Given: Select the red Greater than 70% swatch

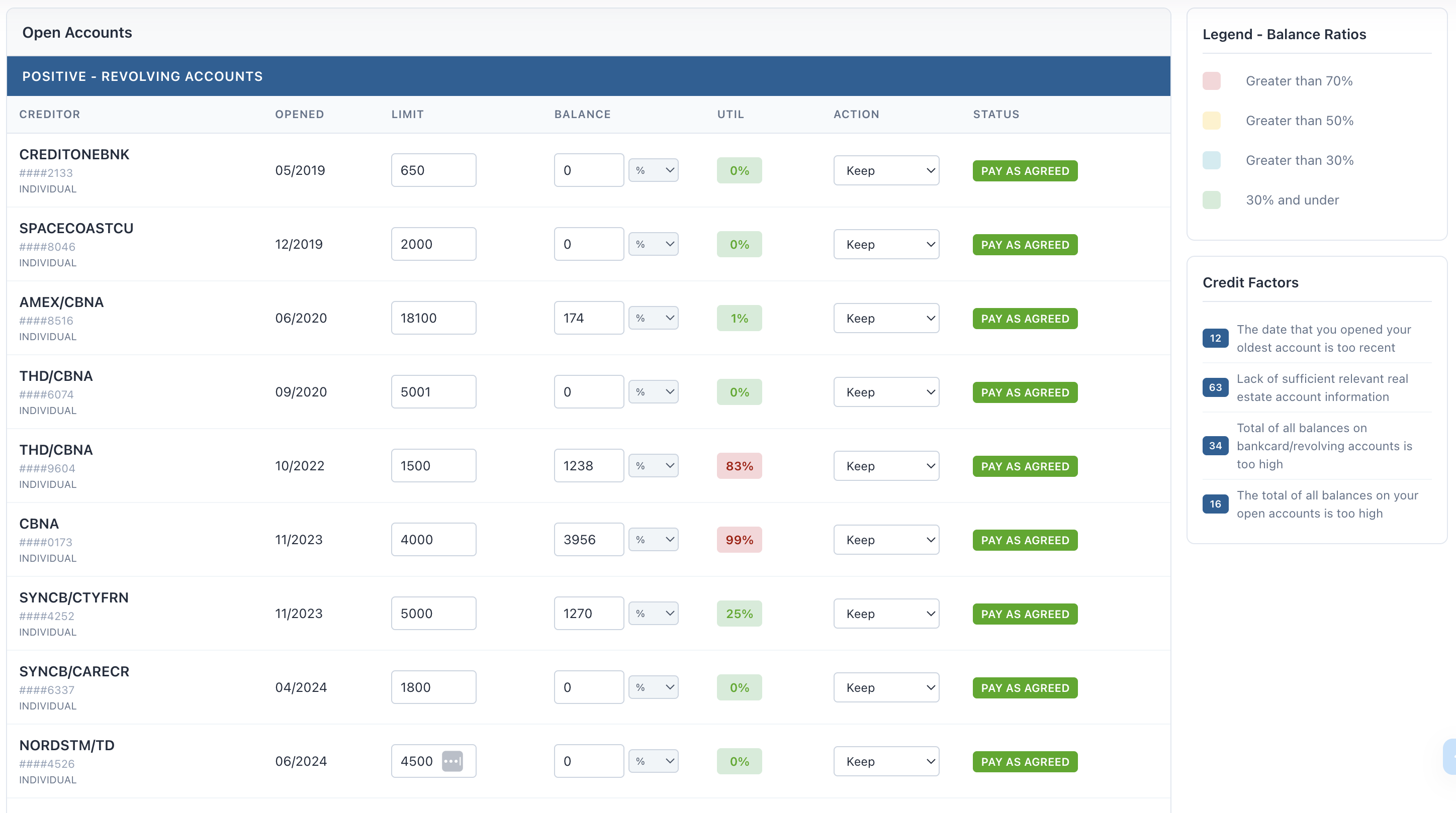Looking at the screenshot, I should click(x=1211, y=81).
